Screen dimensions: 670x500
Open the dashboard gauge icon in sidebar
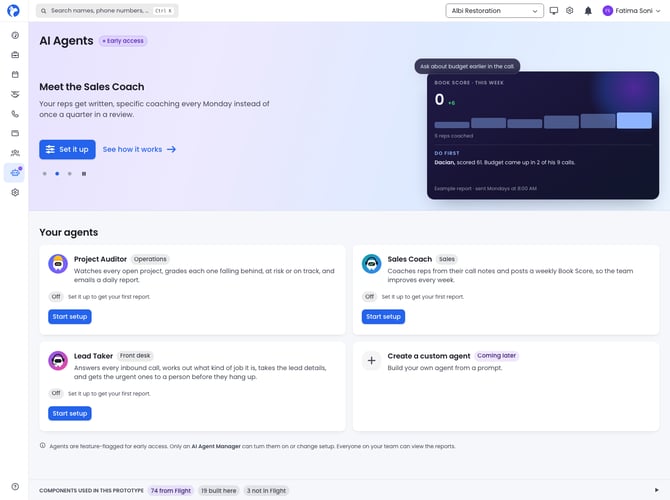(x=15, y=35)
